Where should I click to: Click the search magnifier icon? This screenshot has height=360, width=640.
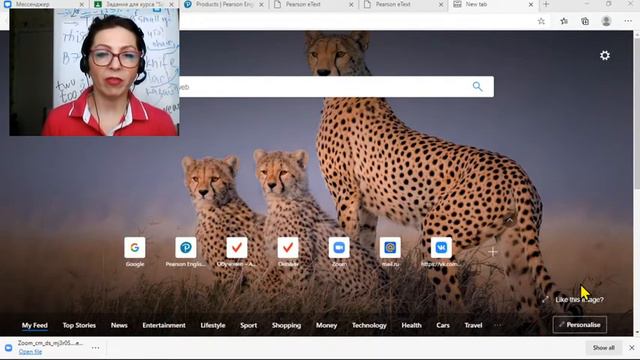(x=477, y=87)
